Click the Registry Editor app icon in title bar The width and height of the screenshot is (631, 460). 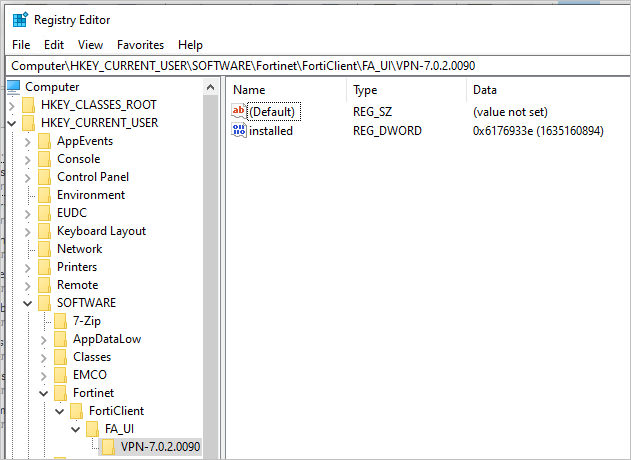pos(18,19)
